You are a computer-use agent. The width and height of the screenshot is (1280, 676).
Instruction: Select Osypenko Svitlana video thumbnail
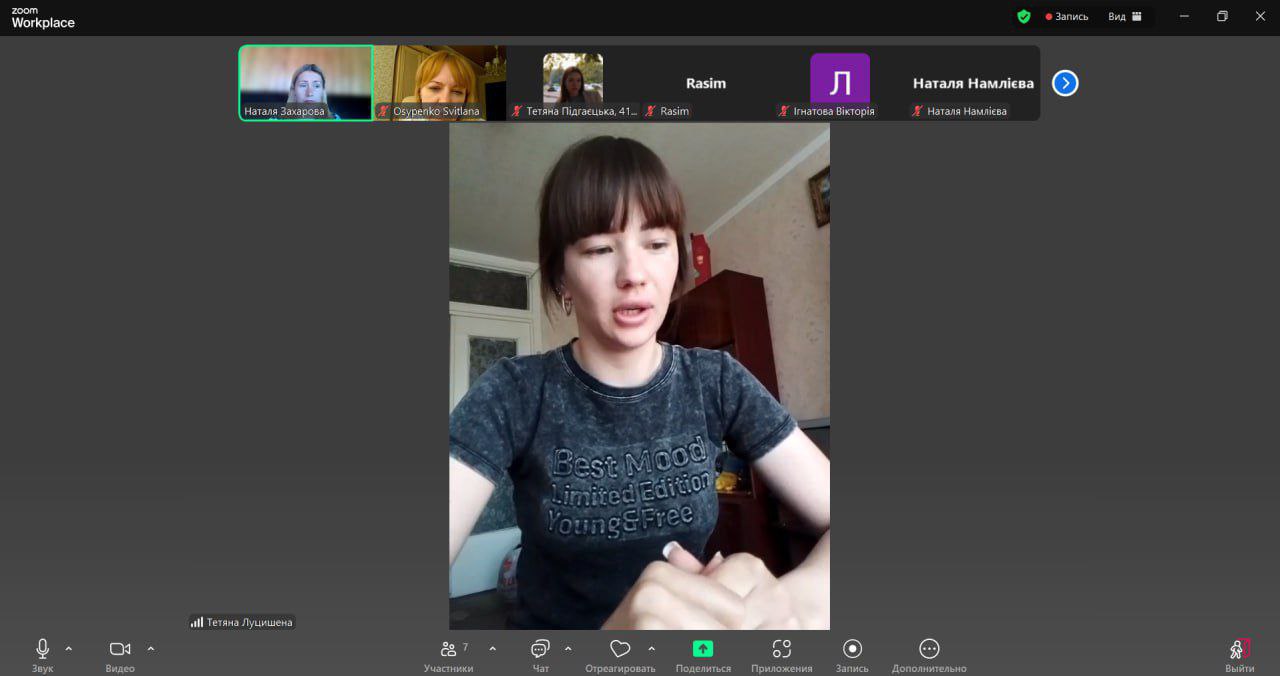(x=440, y=82)
